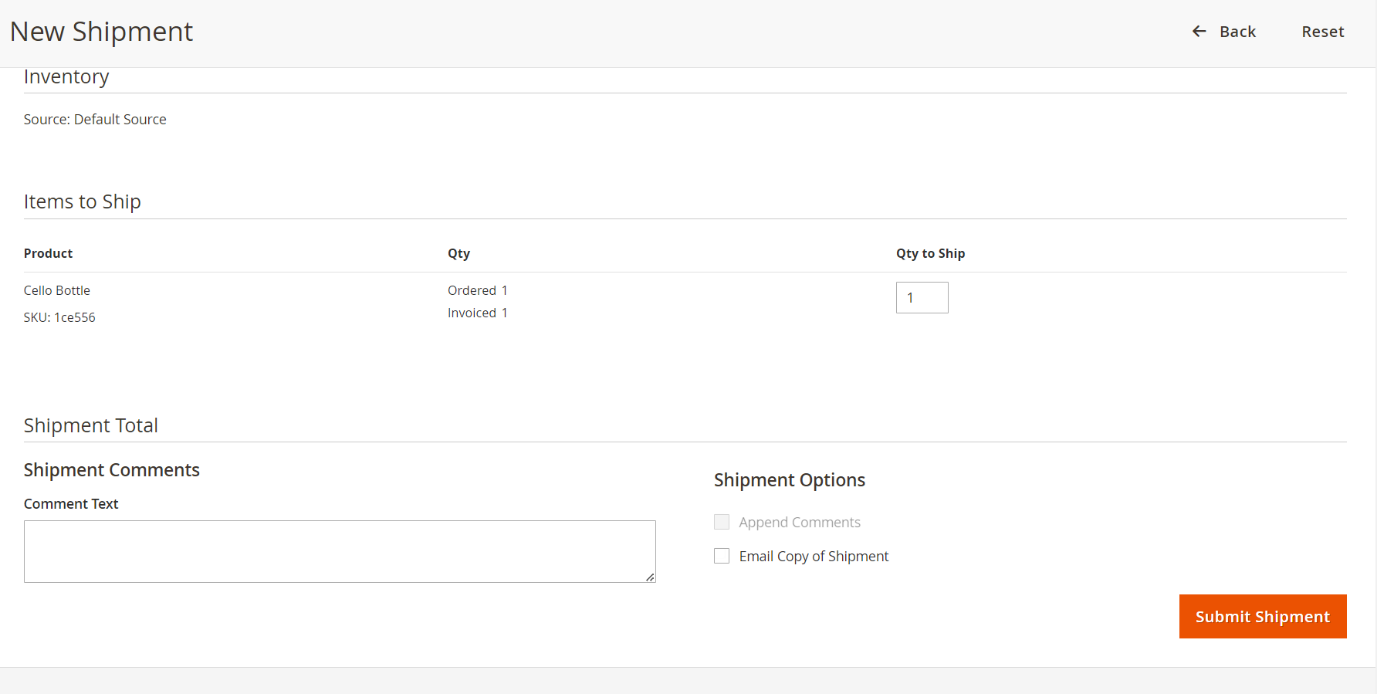Viewport: 1377px width, 694px height.
Task: Click the SKU: 1ce556 text
Action: 60,318
